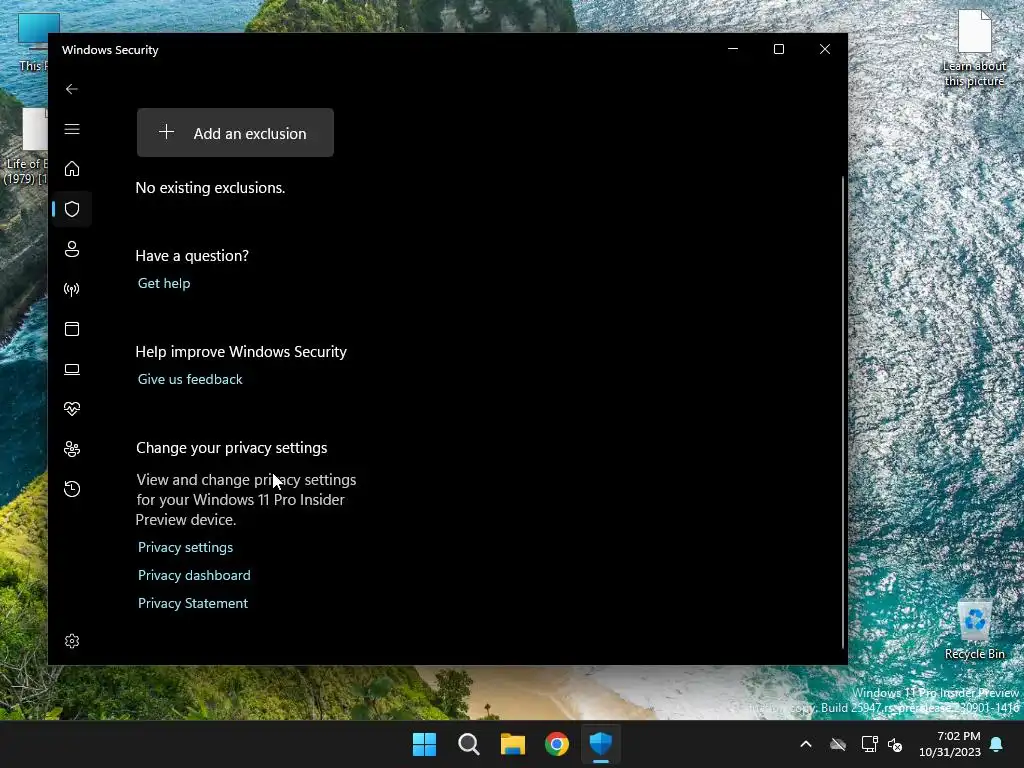Minimize the Windows Security window
Screen dimensions: 1024x768
tap(733, 49)
